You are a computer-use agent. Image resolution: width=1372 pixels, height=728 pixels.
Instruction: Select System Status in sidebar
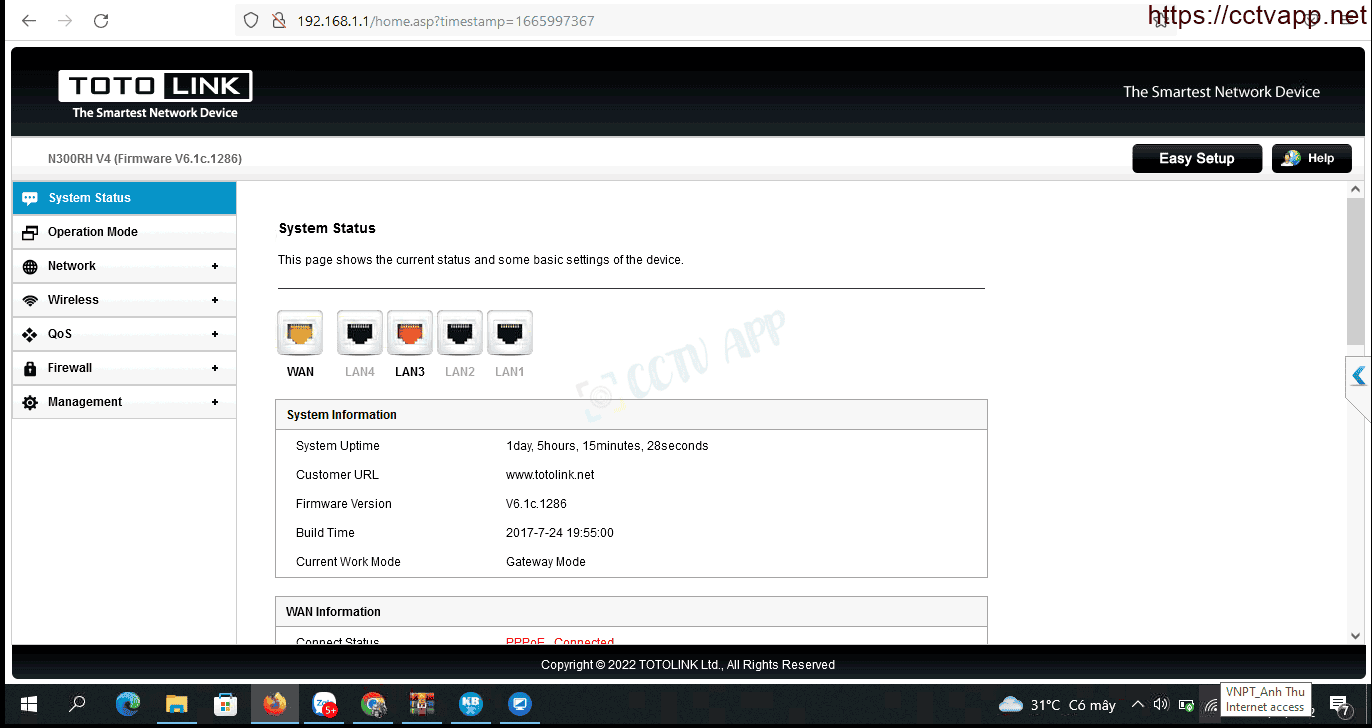point(124,198)
